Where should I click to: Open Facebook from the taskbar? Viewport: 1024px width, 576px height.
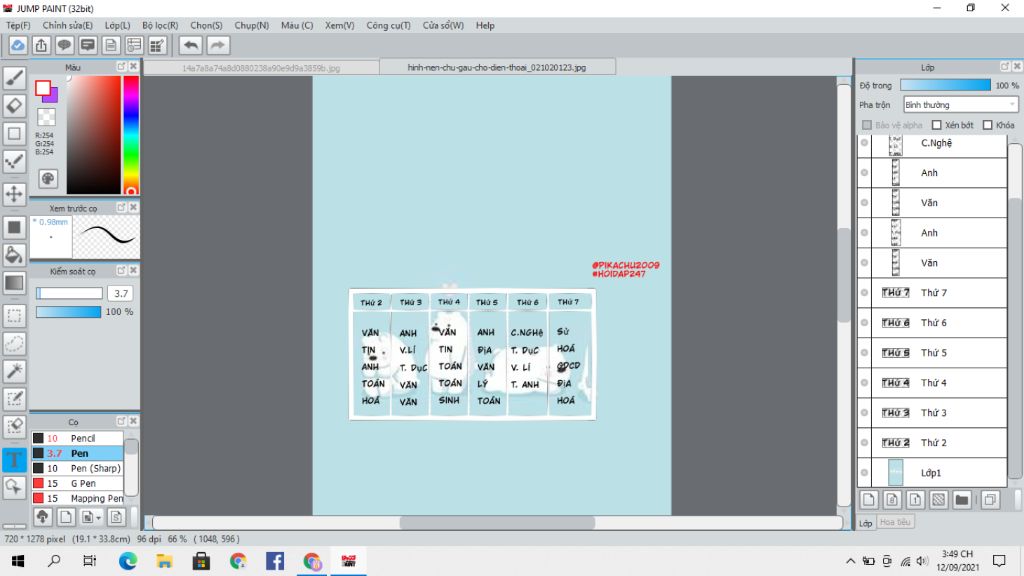(x=275, y=561)
